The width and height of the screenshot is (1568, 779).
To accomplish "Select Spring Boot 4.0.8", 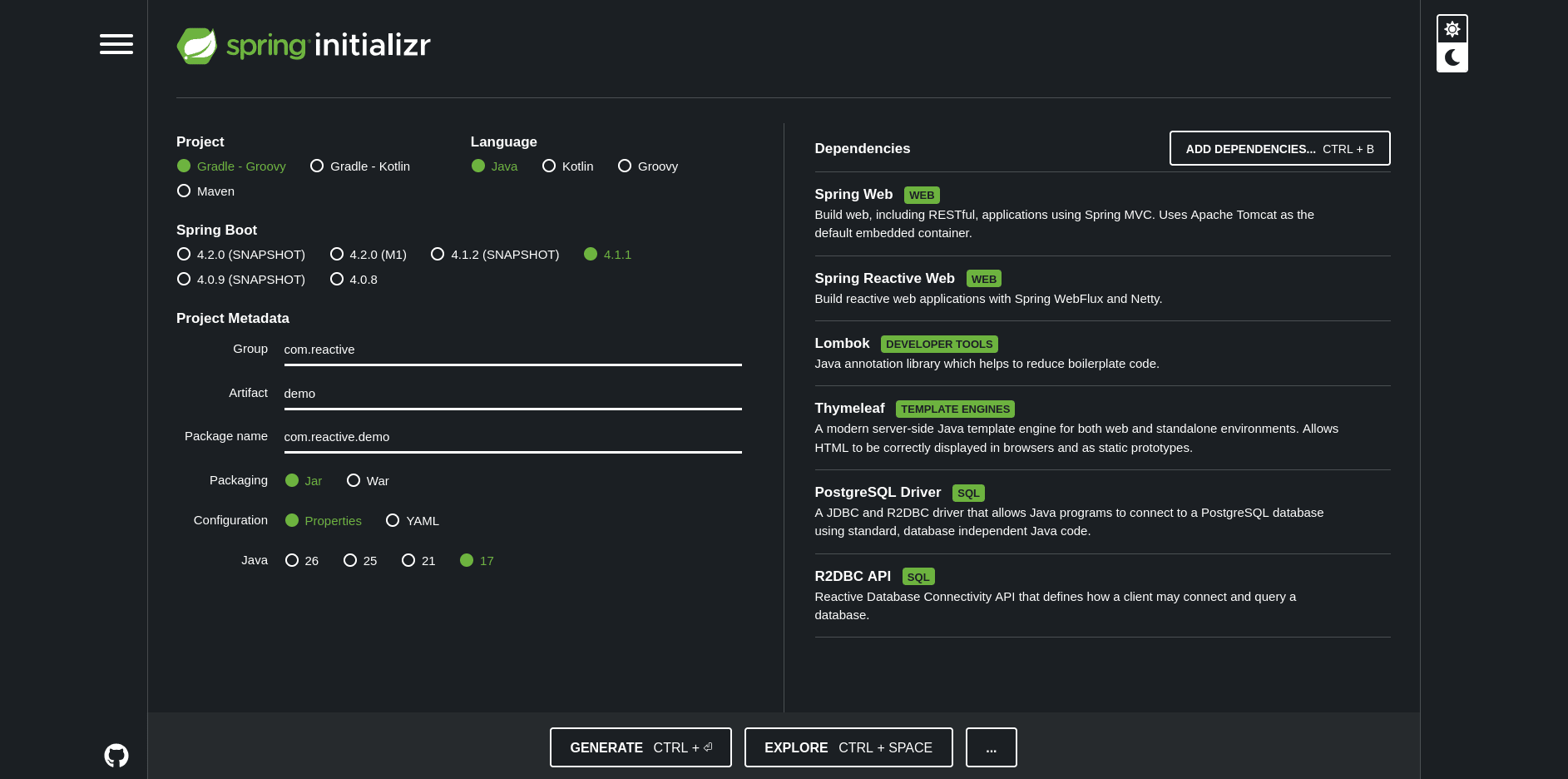I will click(x=354, y=280).
